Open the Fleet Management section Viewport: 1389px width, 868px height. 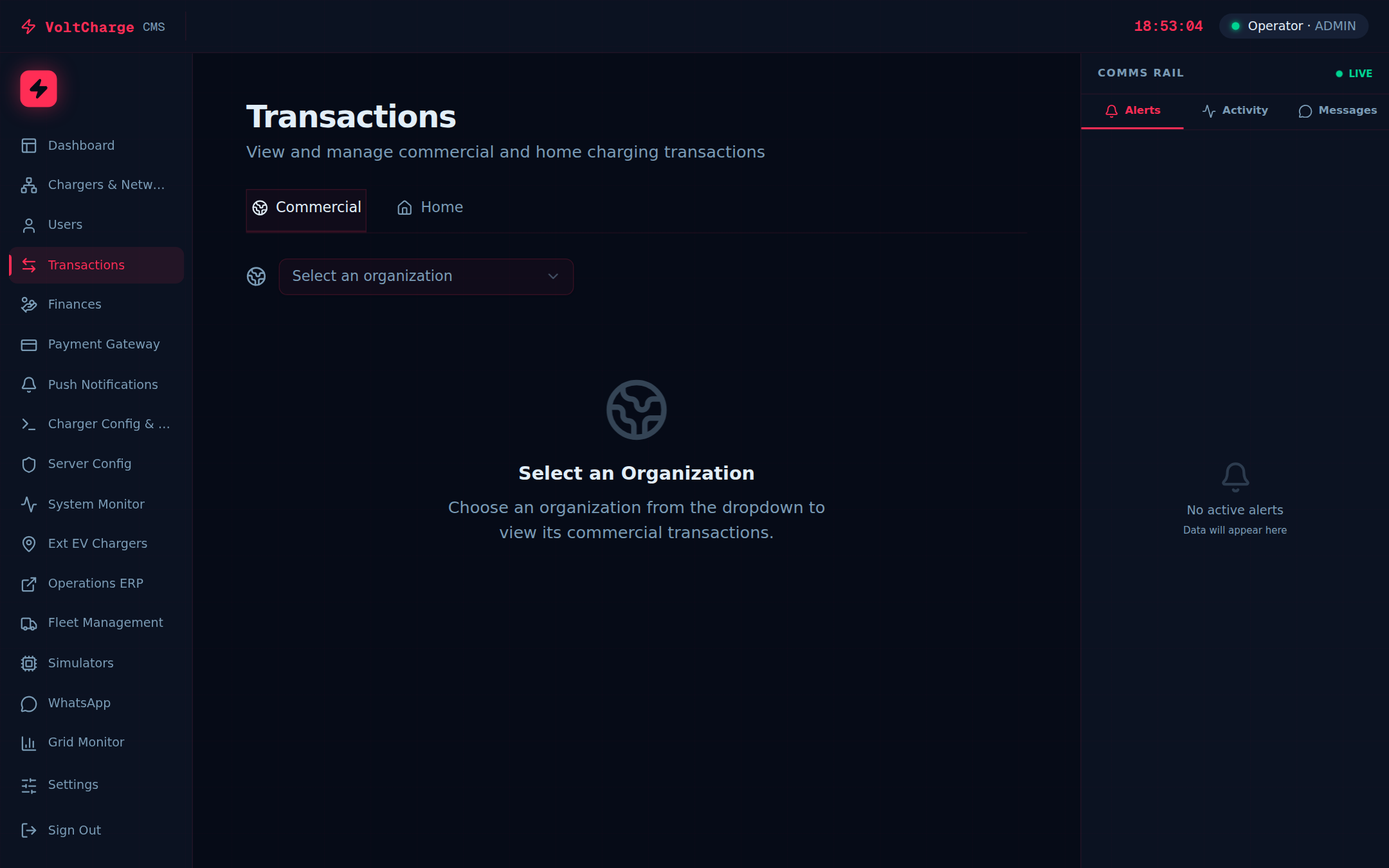click(105, 622)
